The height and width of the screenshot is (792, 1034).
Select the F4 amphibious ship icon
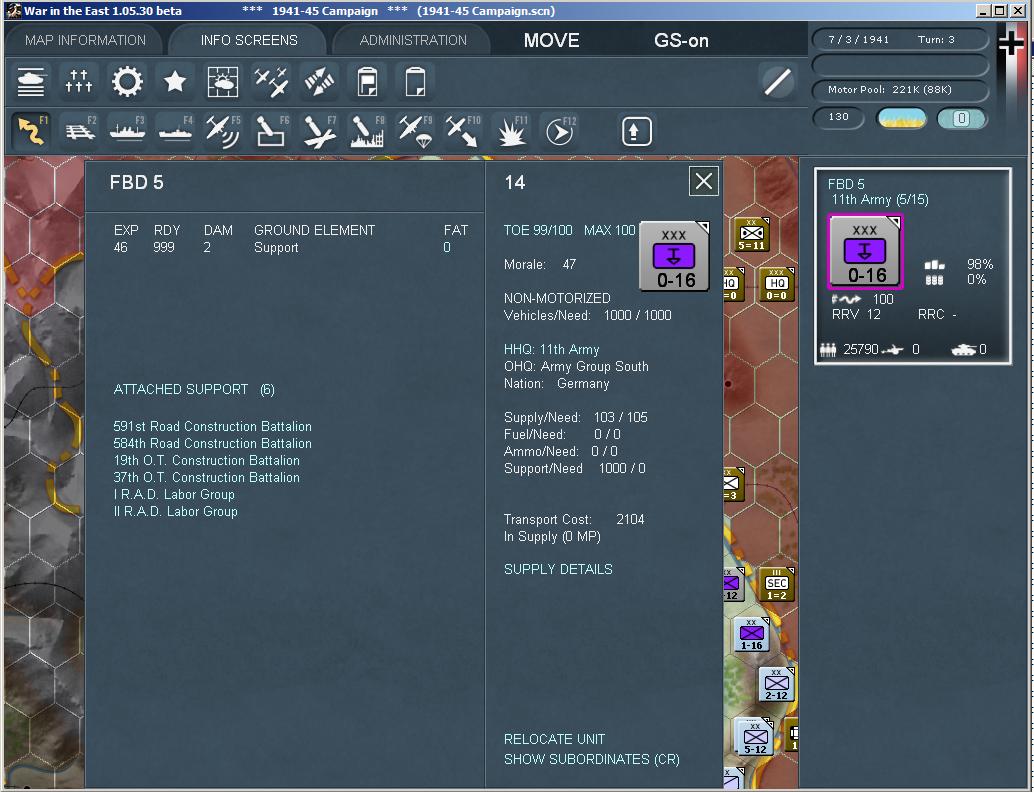[x=175, y=131]
